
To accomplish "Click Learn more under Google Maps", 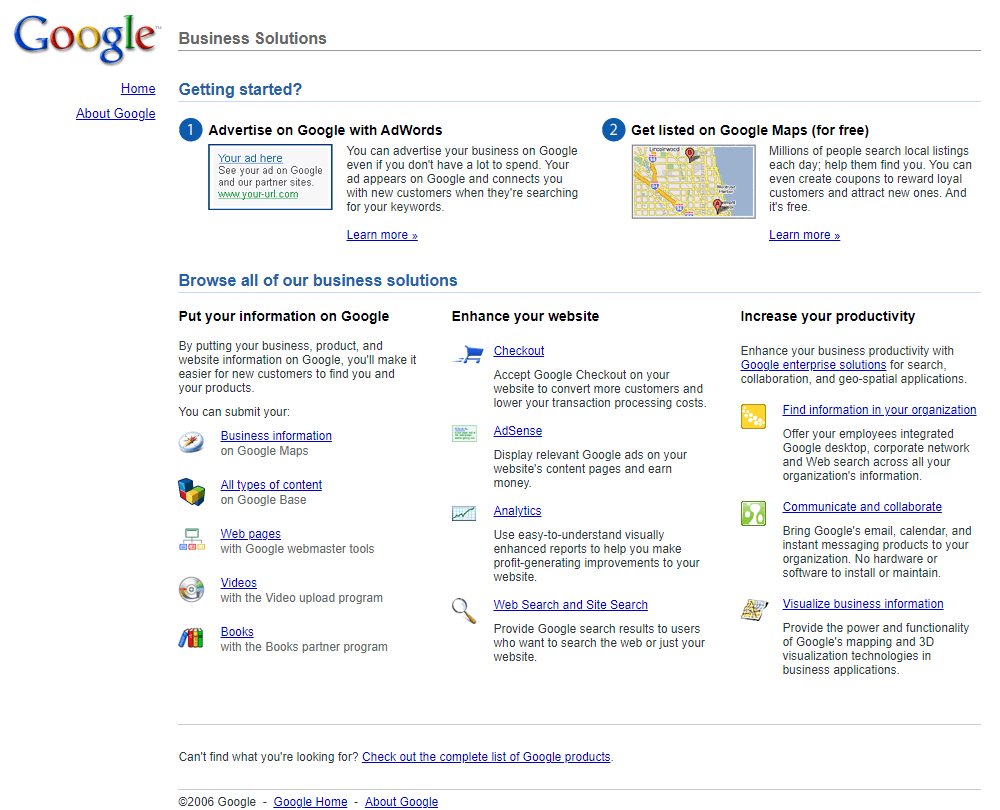I will pyautogui.click(x=804, y=235).
